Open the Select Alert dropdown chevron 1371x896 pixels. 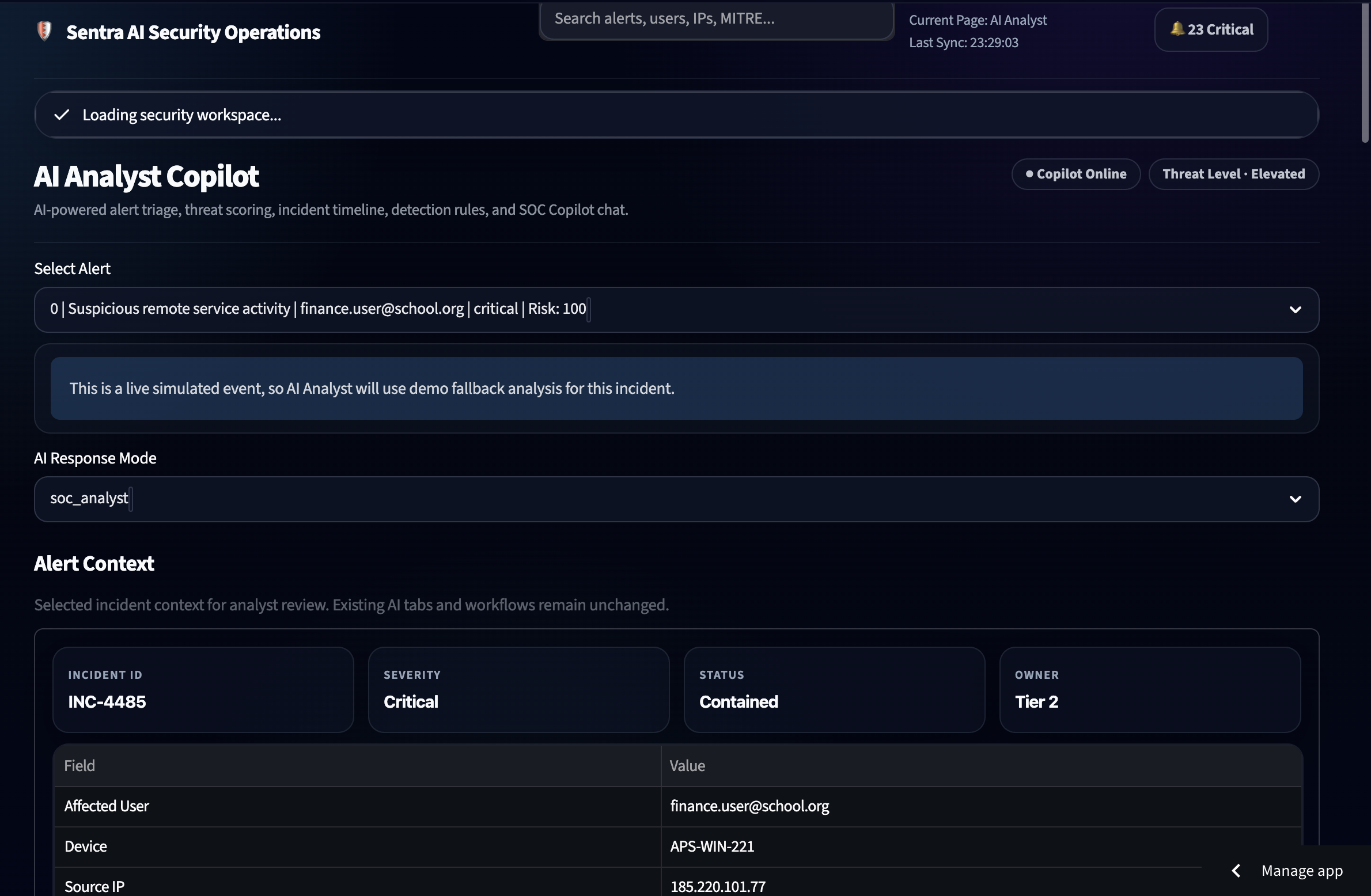coord(1296,310)
